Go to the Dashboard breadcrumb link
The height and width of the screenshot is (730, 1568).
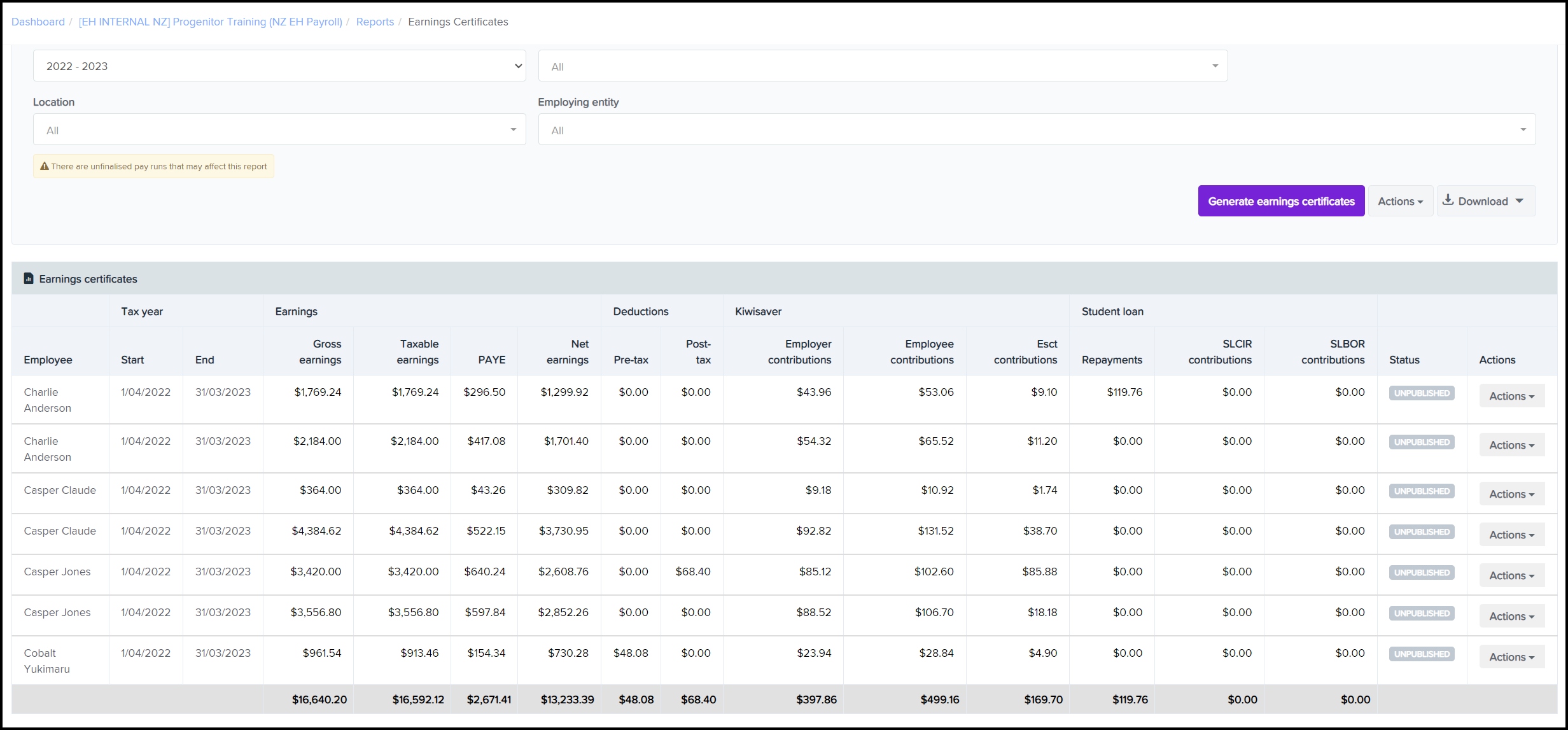point(38,22)
